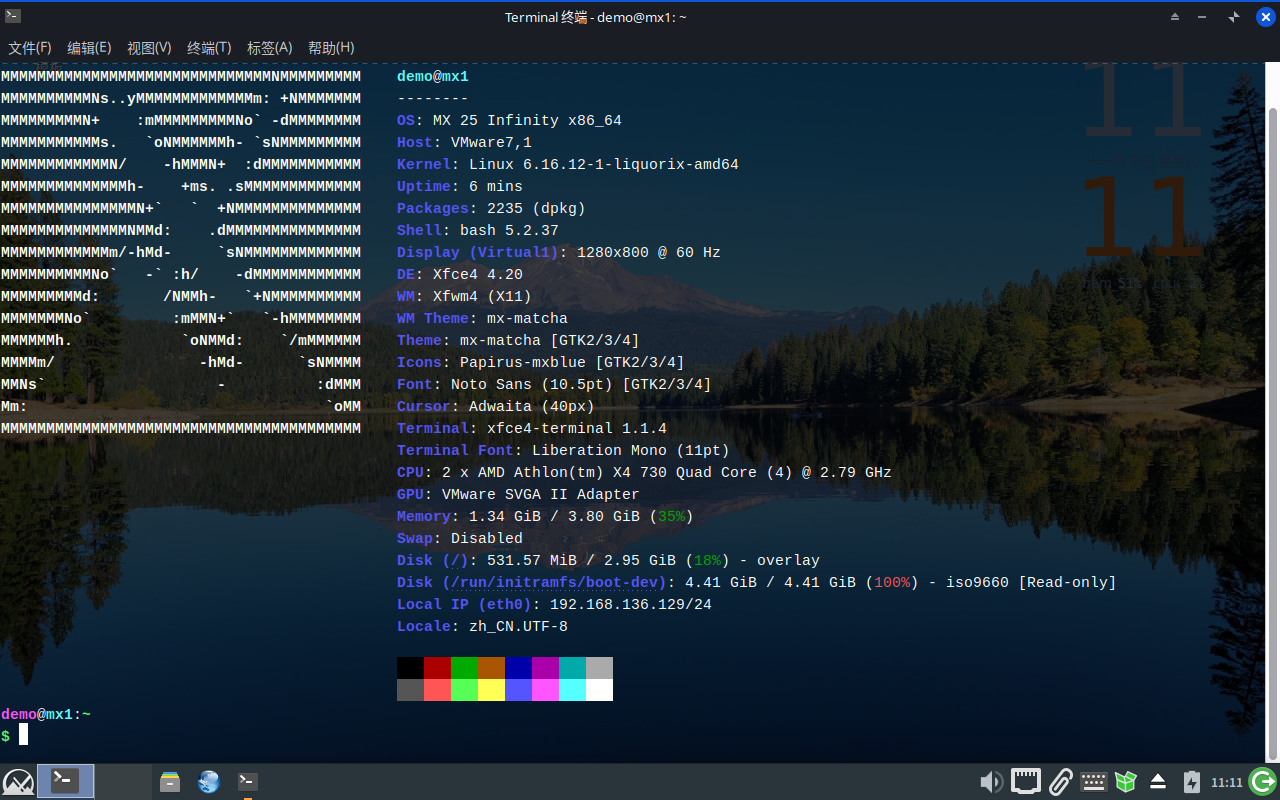Click the Packages line showing 2235 (dpkg)

(x=491, y=208)
